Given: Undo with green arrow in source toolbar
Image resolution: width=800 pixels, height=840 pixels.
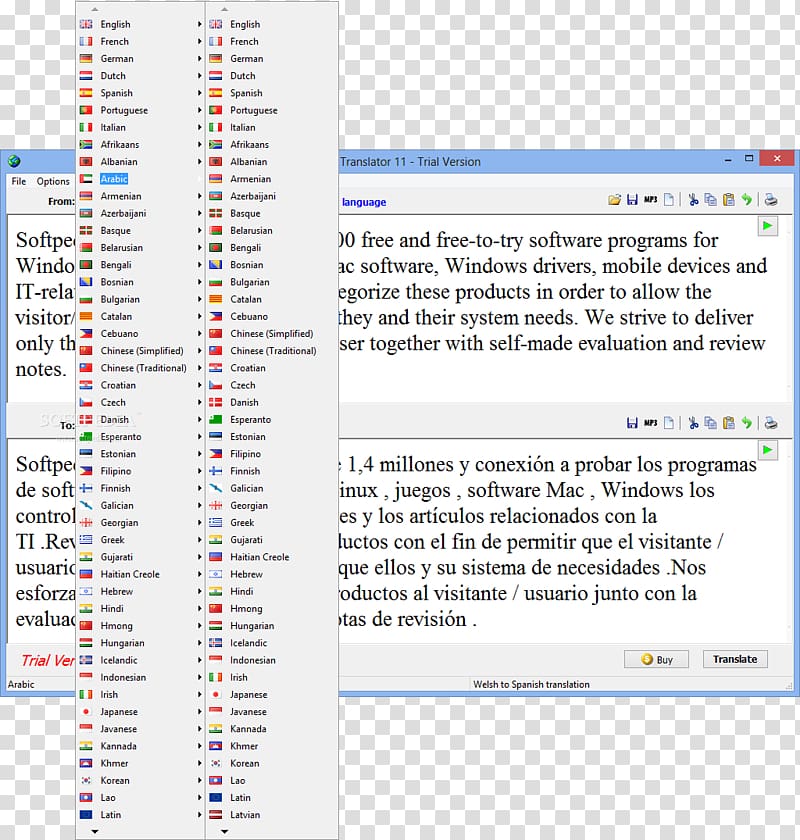Looking at the screenshot, I should [x=747, y=200].
